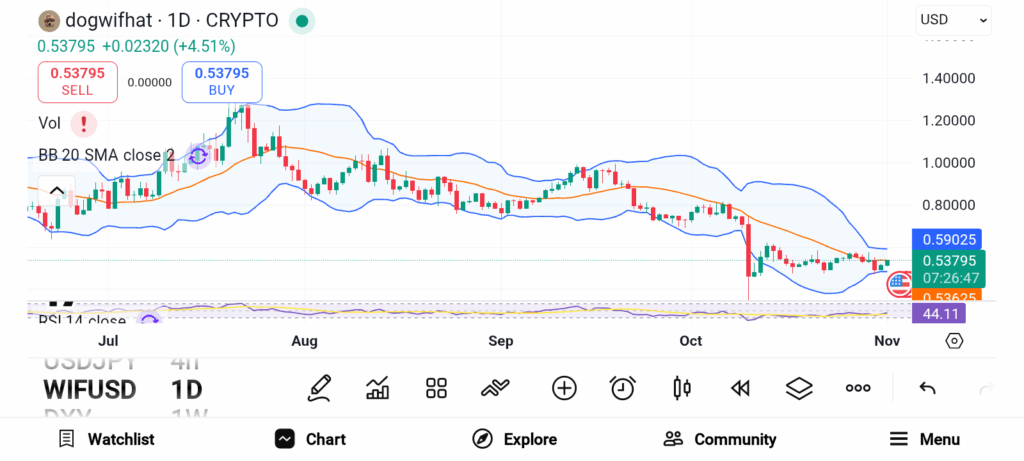Image resolution: width=1024 pixels, height=461 pixels.
Task: Click the US flag economic event marker
Action: pos(900,284)
